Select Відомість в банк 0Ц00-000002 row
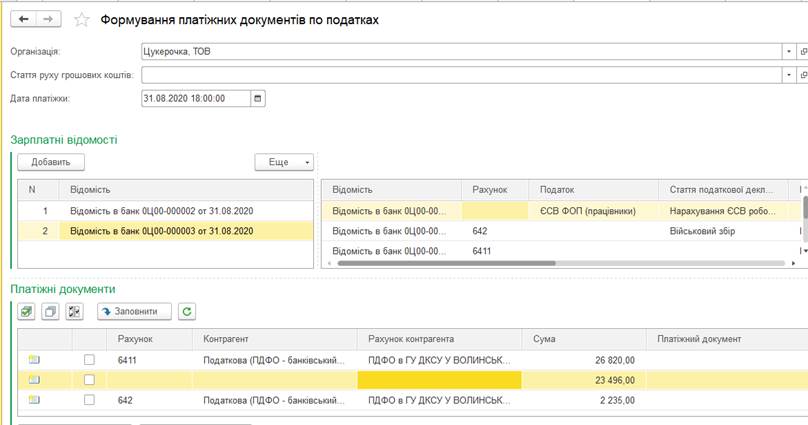This screenshot has width=808, height=425. point(165,211)
